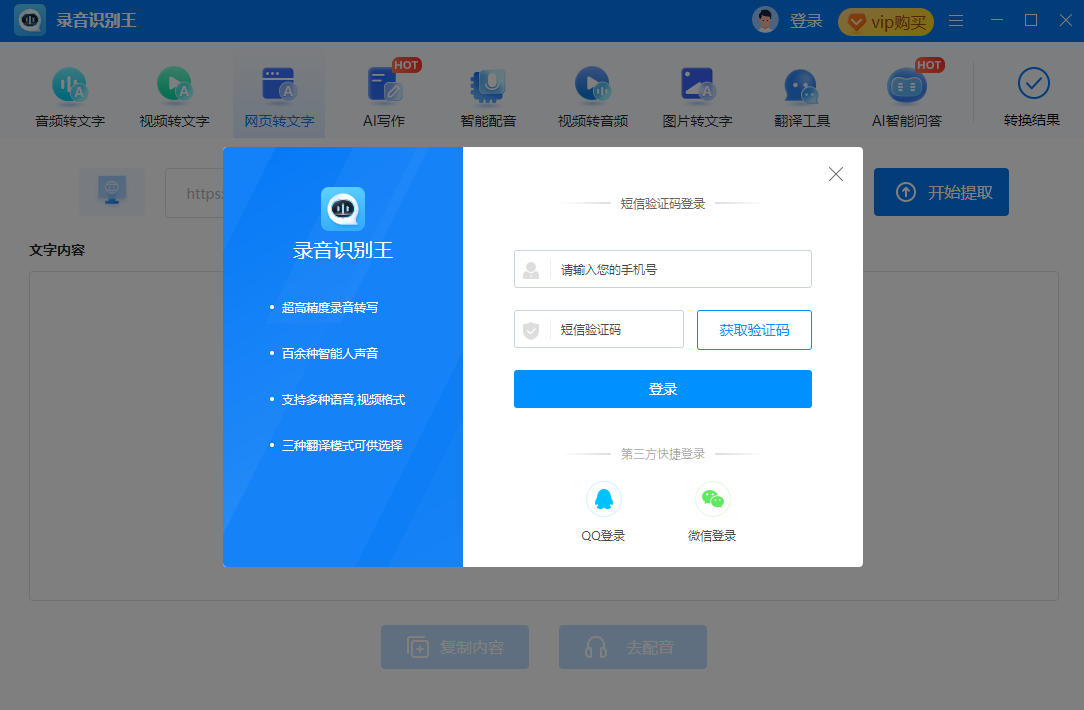
Task: Click the blue 登录 button in dialog
Action: coord(662,389)
